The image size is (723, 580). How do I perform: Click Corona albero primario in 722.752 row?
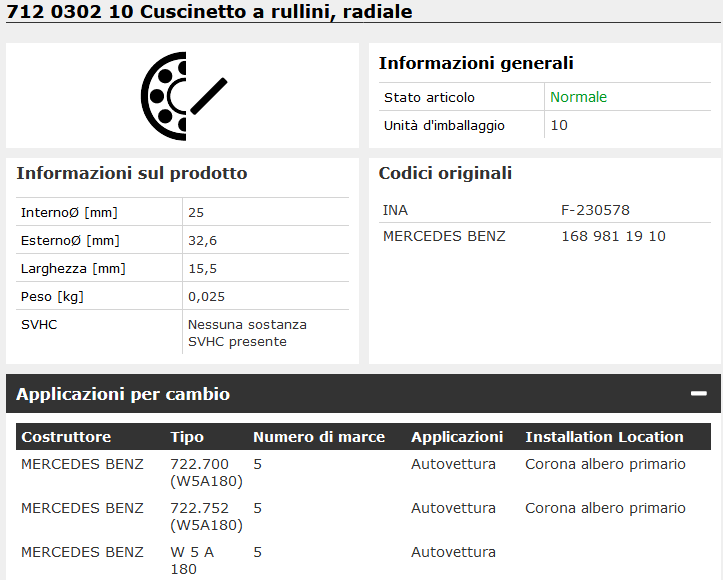pos(605,508)
